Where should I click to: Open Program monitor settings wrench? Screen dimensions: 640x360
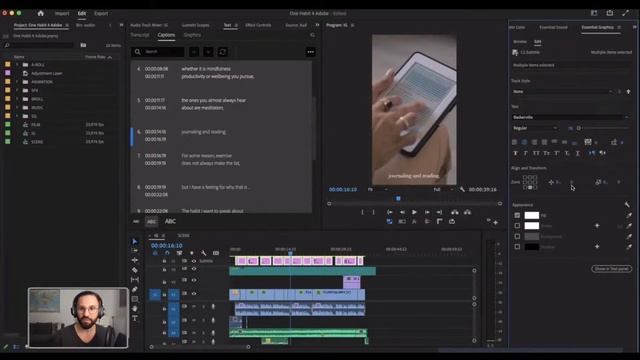(462, 189)
